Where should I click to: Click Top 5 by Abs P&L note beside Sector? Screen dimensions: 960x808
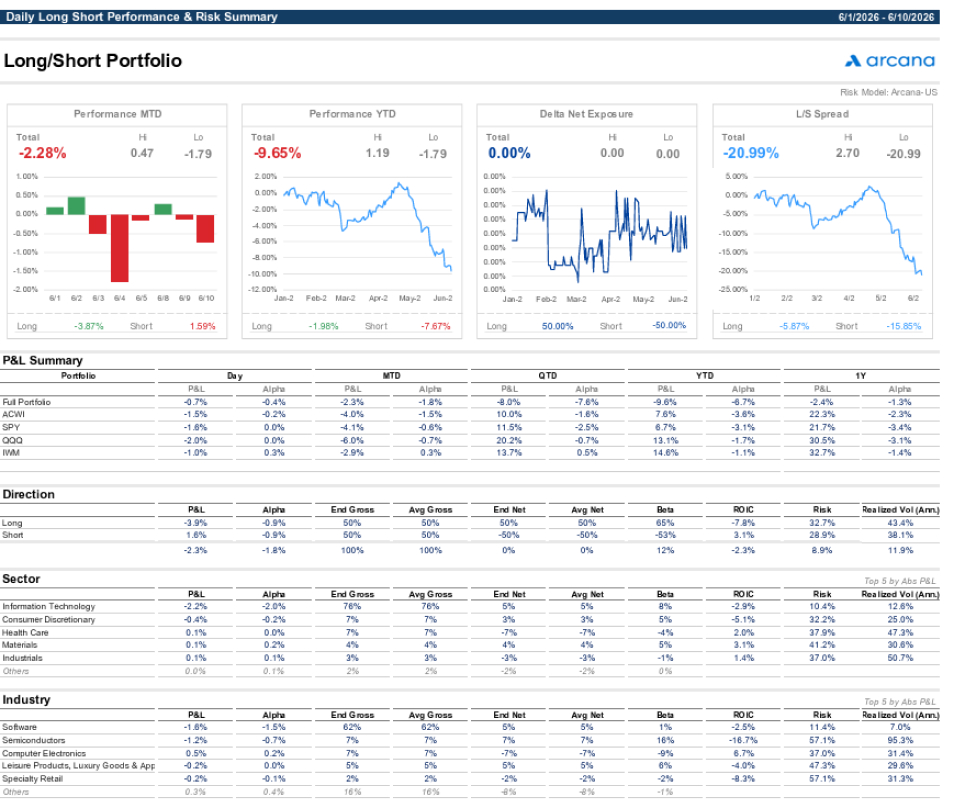(x=899, y=581)
